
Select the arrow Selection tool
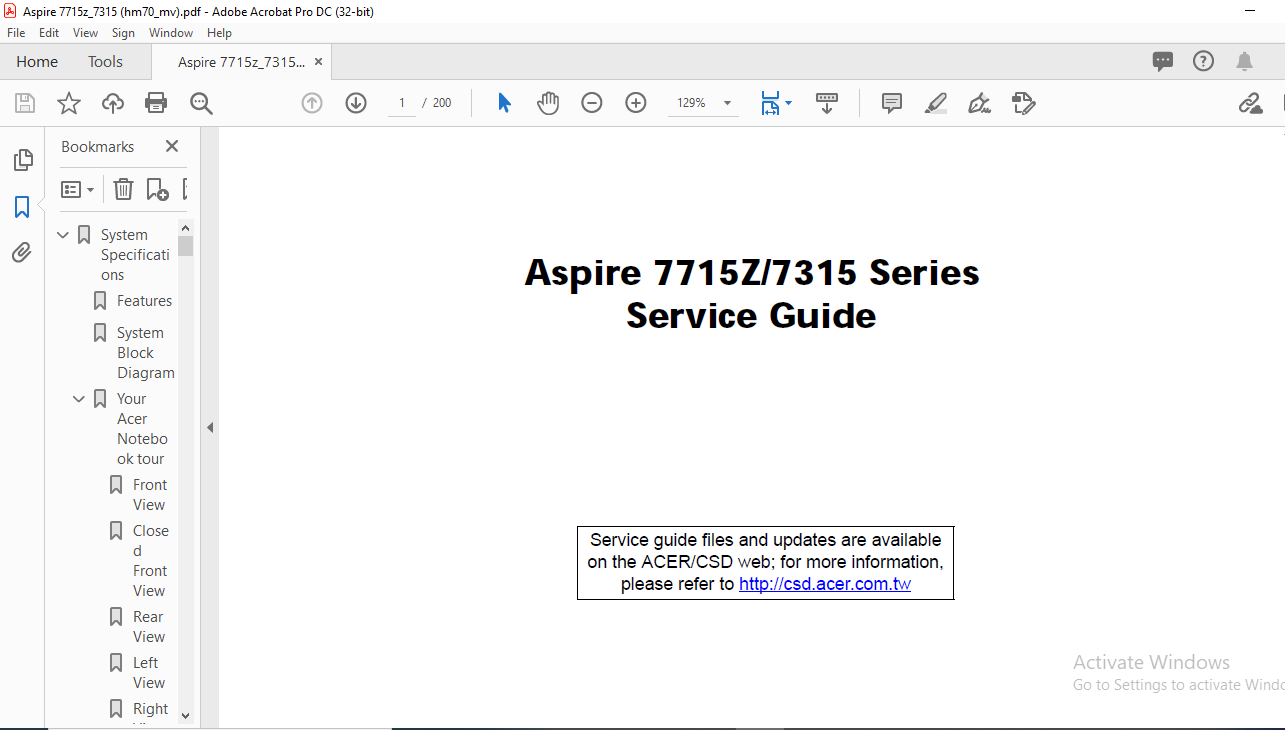pyautogui.click(x=504, y=103)
